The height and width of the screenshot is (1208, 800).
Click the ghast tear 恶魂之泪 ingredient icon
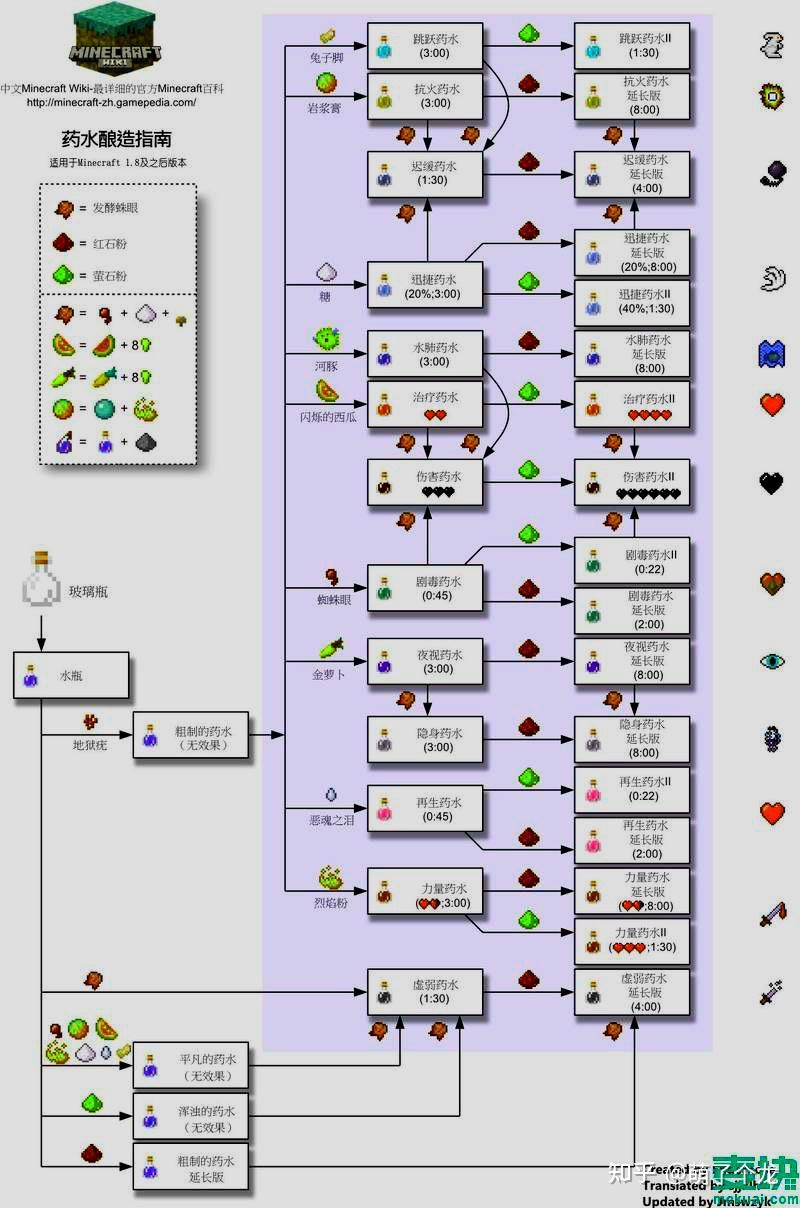[329, 794]
